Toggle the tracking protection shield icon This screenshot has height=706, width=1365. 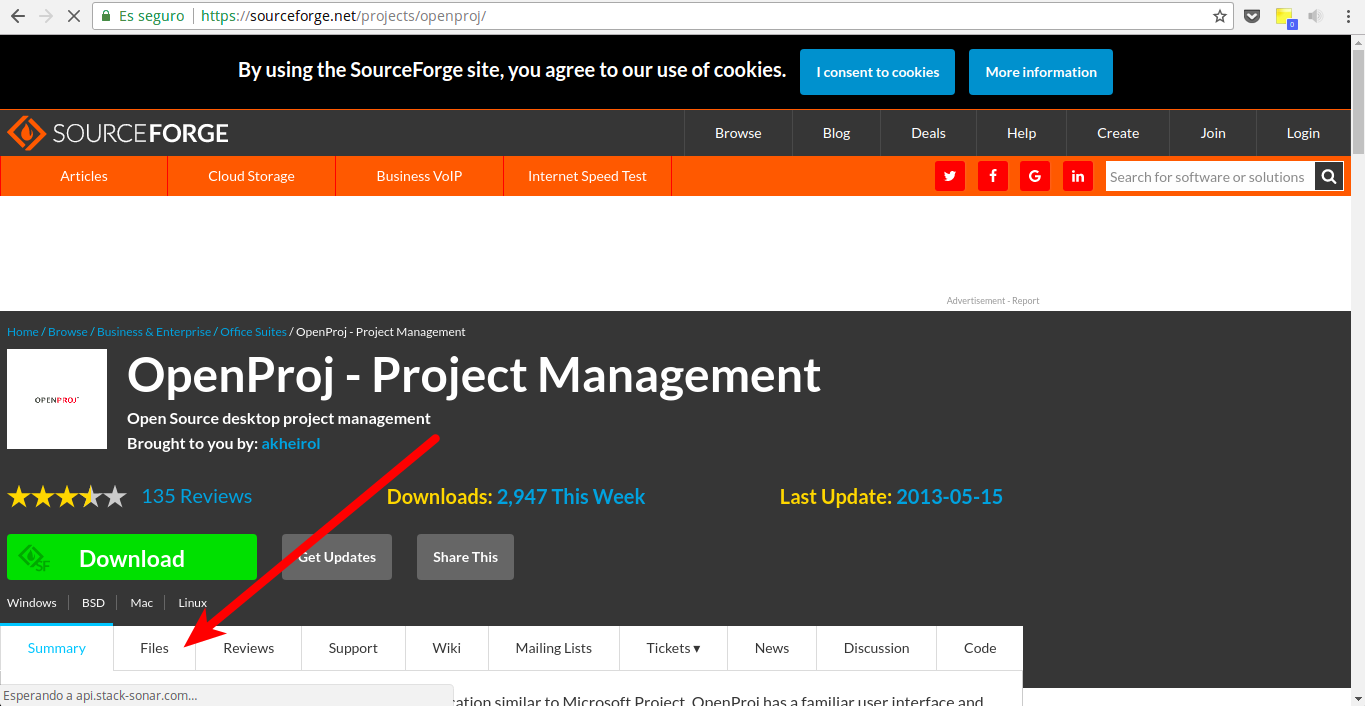[x=1251, y=16]
